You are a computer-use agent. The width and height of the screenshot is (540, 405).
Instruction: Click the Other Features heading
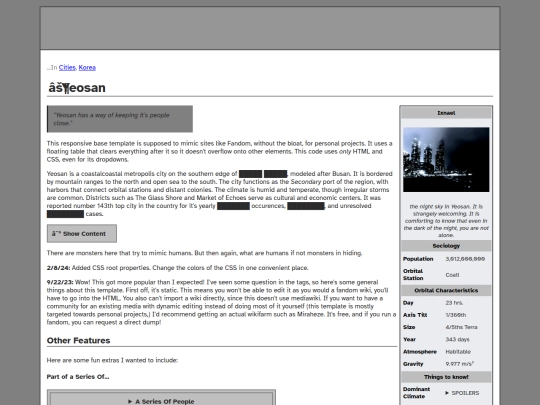pyautogui.click(x=79, y=341)
